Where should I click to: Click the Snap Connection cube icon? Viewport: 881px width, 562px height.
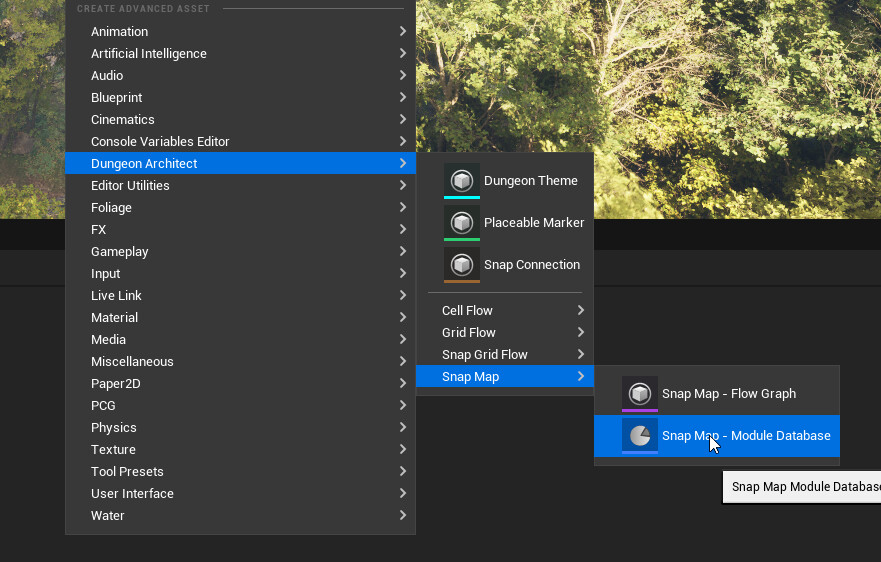462,265
